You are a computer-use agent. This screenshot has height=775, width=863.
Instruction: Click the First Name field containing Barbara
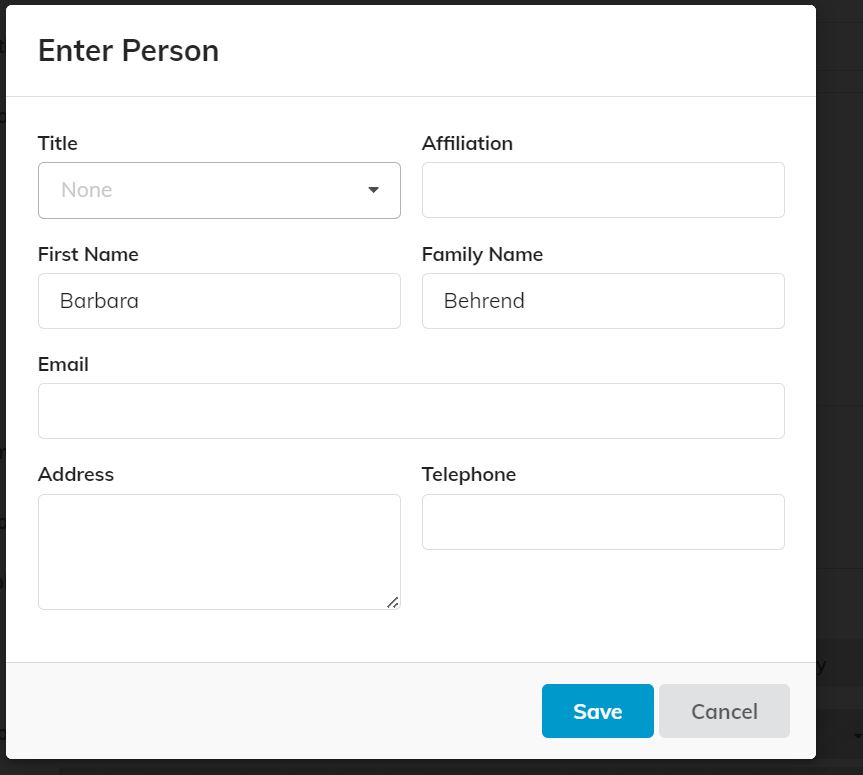(219, 301)
